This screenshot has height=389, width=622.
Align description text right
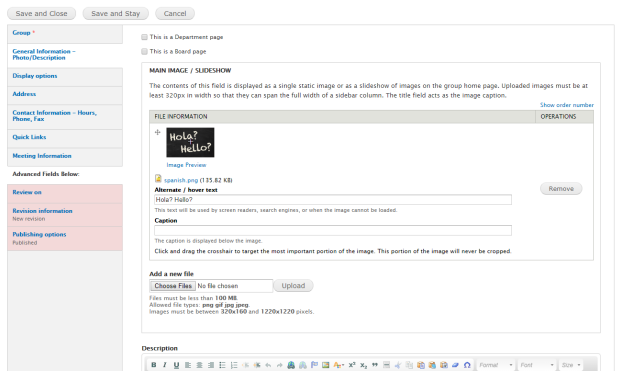tap(211, 365)
